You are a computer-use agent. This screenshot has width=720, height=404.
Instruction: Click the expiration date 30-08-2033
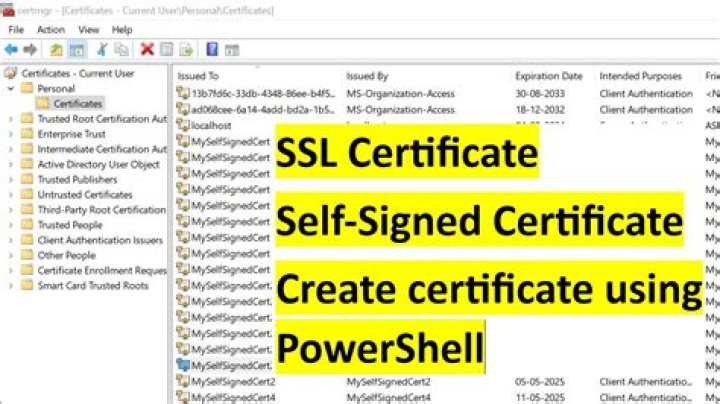pyautogui.click(x=540, y=93)
